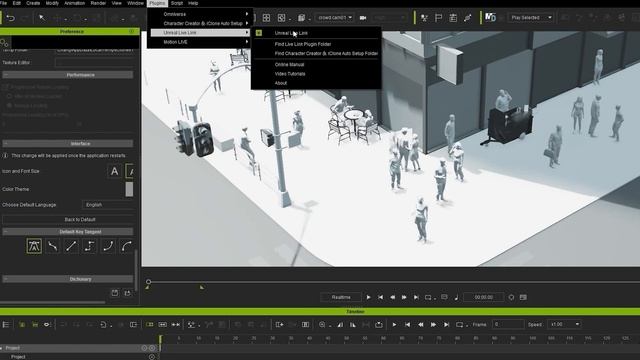640x360 pixels.
Task: Click the Preference panel's vertical scrollbar
Action: (x=136, y=269)
